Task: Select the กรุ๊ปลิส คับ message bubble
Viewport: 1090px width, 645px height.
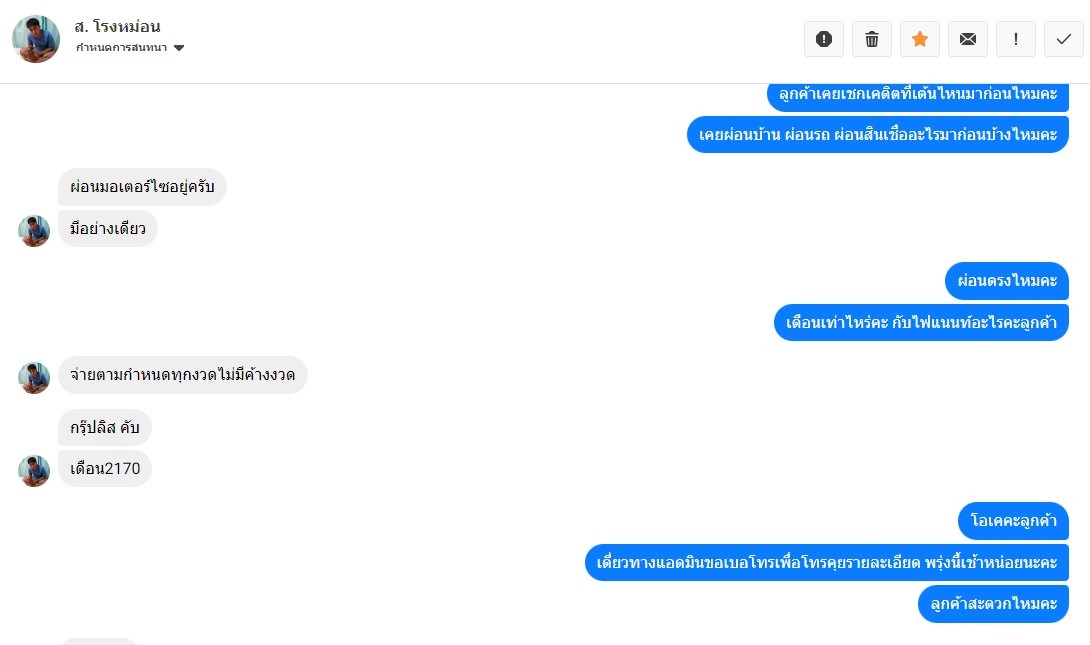Action: coord(105,427)
